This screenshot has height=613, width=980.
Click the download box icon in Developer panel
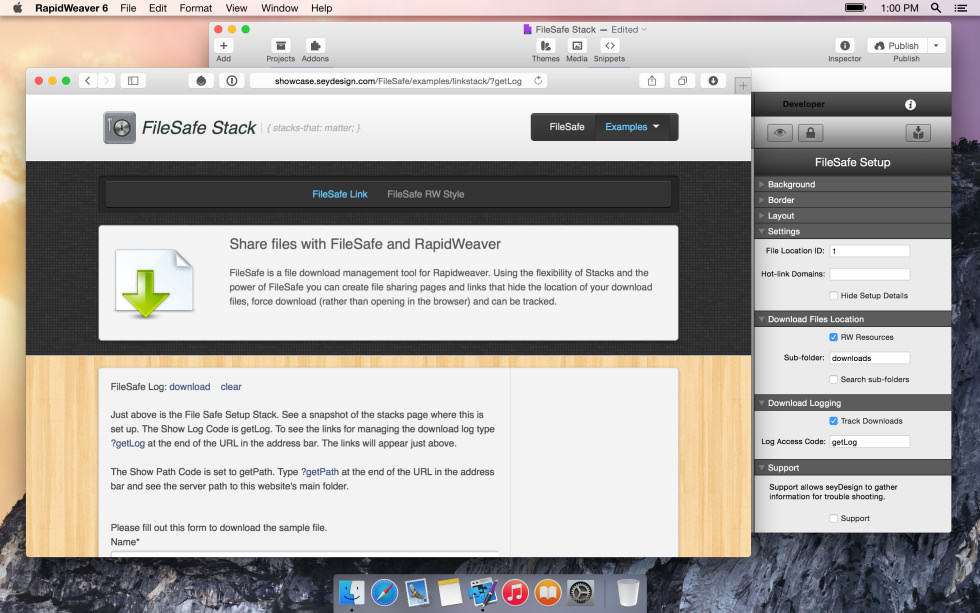point(918,132)
